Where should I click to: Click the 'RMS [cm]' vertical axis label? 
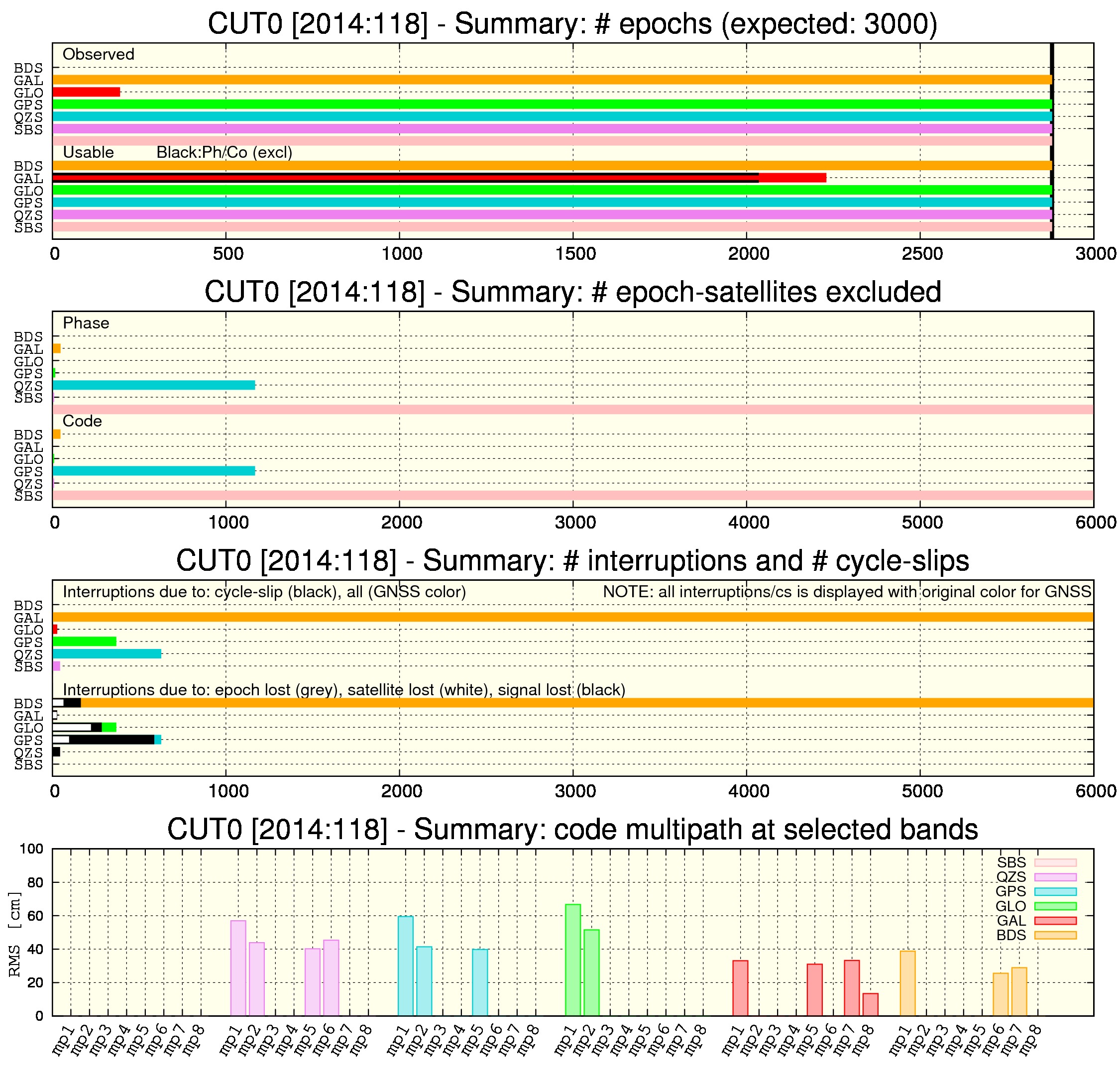click(x=15, y=935)
